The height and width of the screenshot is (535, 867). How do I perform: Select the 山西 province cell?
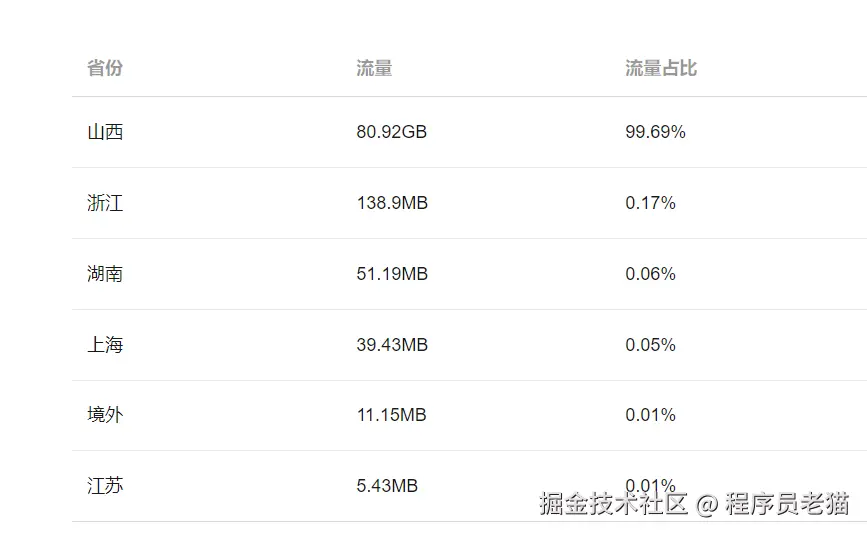(105, 132)
